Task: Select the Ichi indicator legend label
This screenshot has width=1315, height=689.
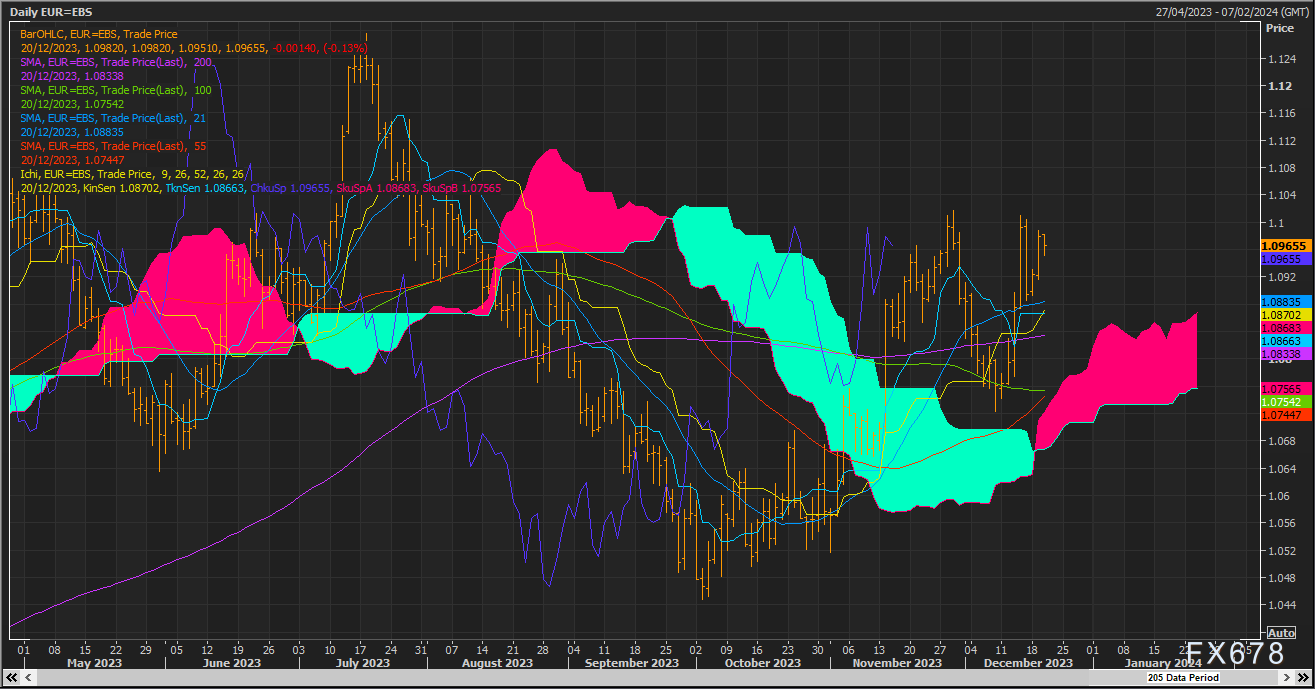Action: 132,174
